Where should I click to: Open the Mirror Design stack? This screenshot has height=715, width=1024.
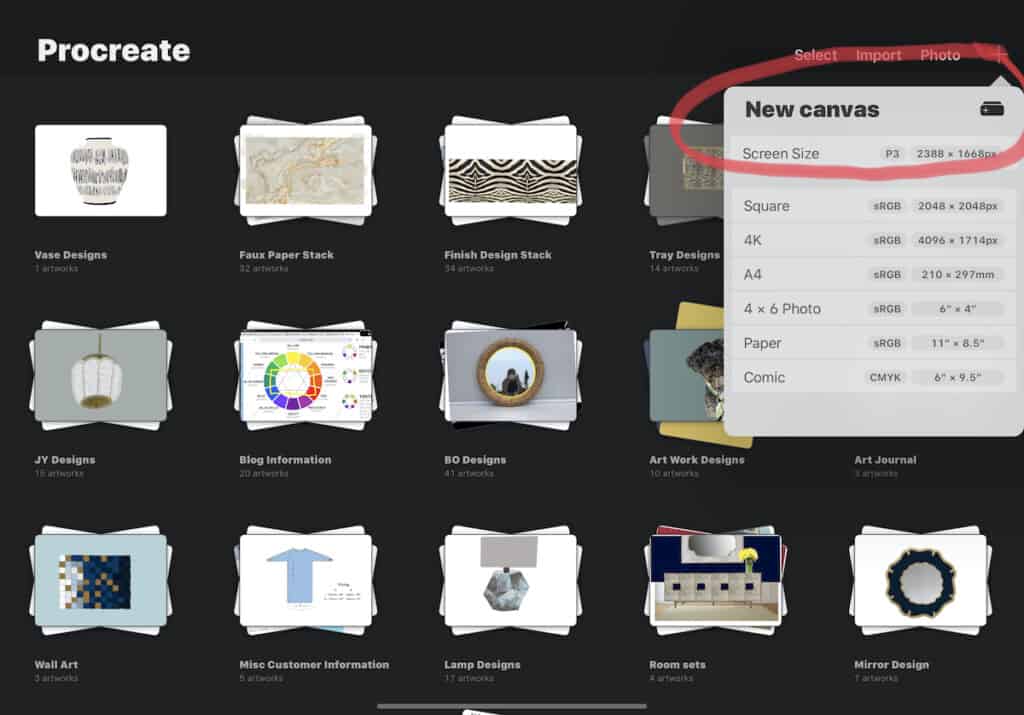[x=920, y=580]
